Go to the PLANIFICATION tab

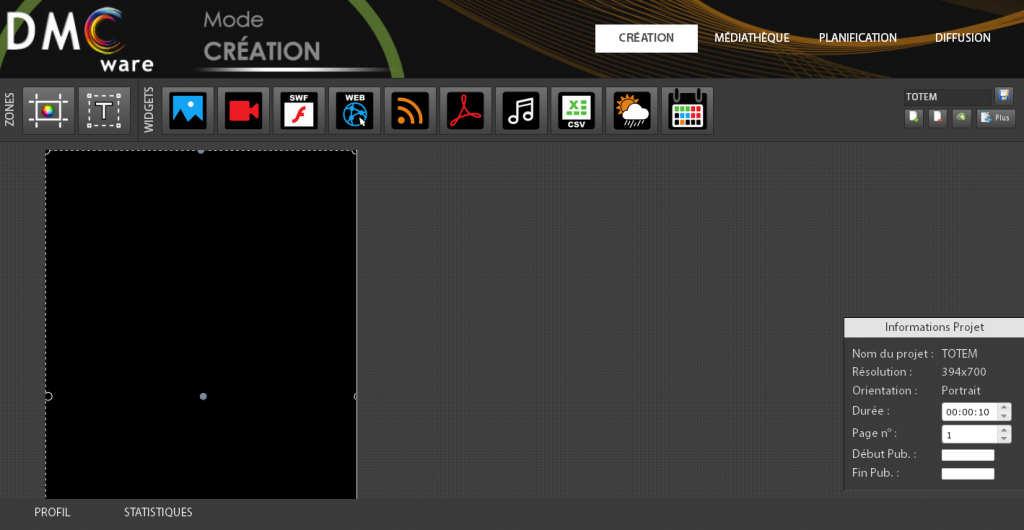click(857, 38)
